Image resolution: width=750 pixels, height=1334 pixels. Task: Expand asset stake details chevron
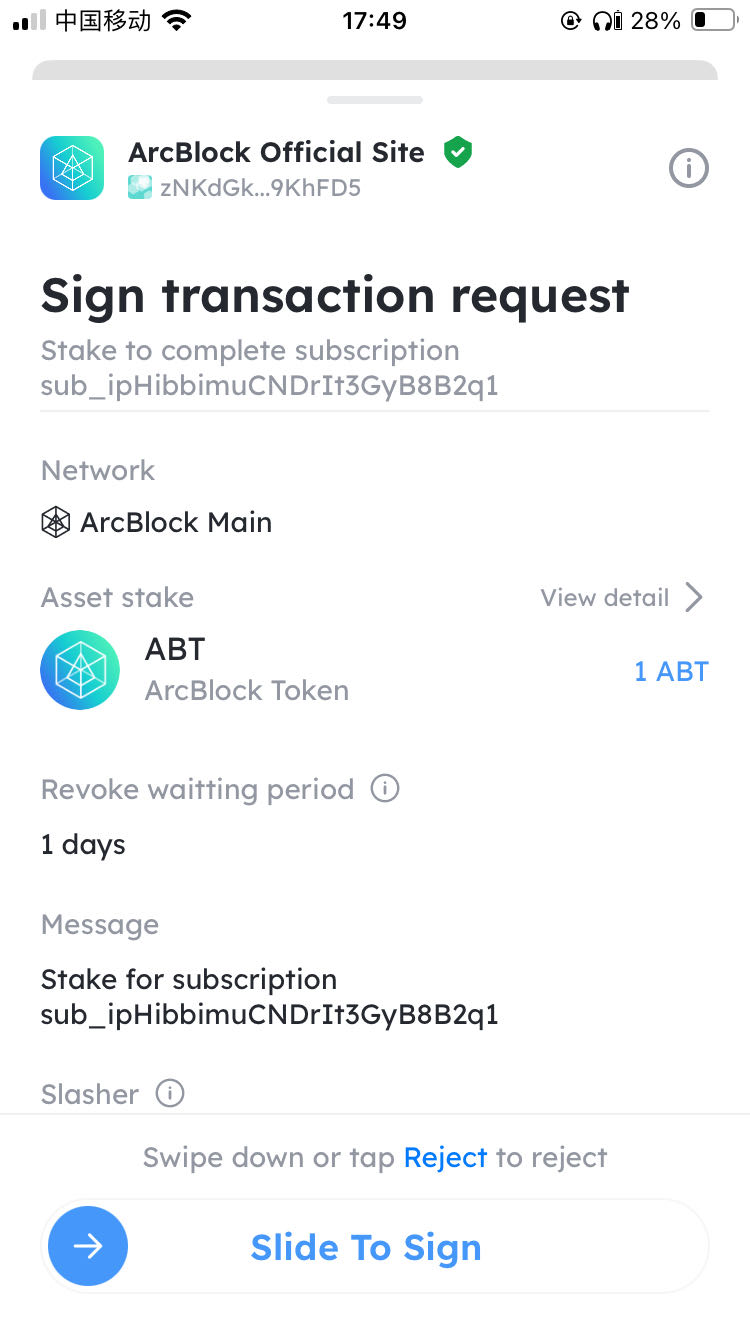[x=694, y=598]
